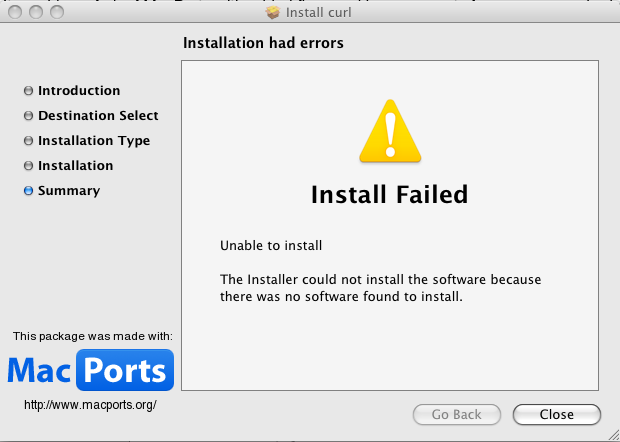Click the Summary step label
This screenshot has width=620, height=442.
click(69, 191)
